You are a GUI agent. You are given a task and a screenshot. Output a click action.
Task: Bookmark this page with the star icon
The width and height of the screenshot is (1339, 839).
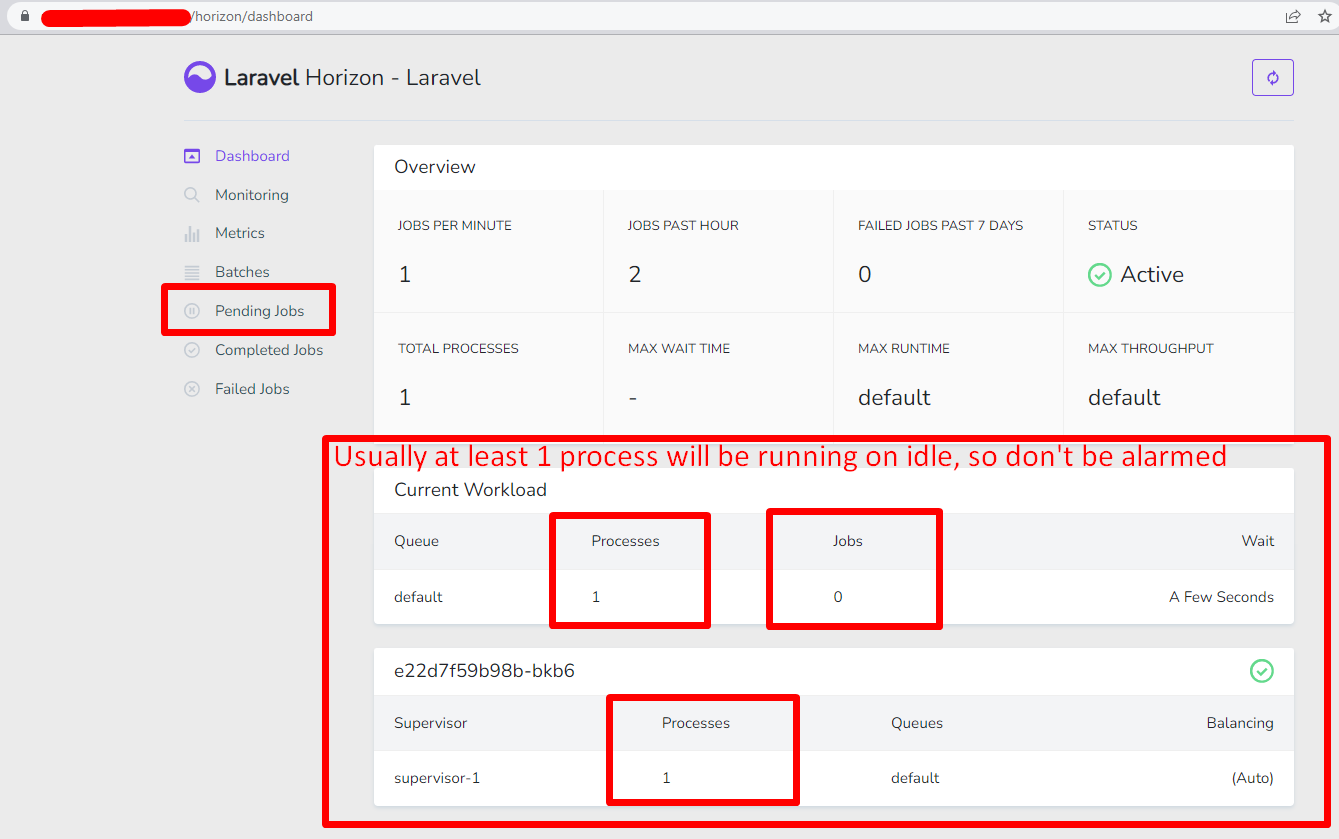click(1326, 16)
